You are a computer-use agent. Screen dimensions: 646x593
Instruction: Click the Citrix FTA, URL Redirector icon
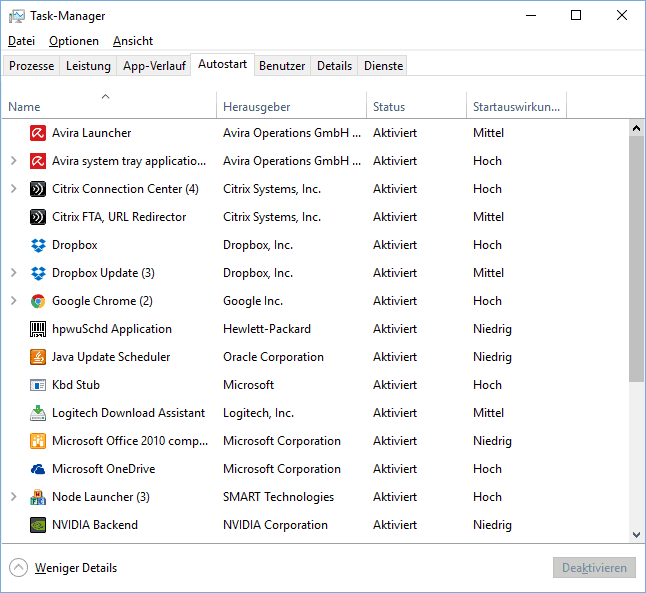38,217
